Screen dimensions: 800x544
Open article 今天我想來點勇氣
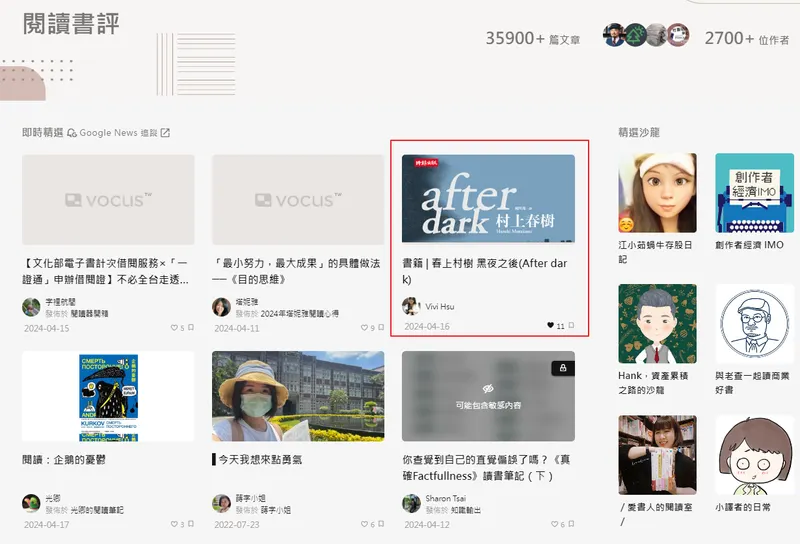[257, 459]
